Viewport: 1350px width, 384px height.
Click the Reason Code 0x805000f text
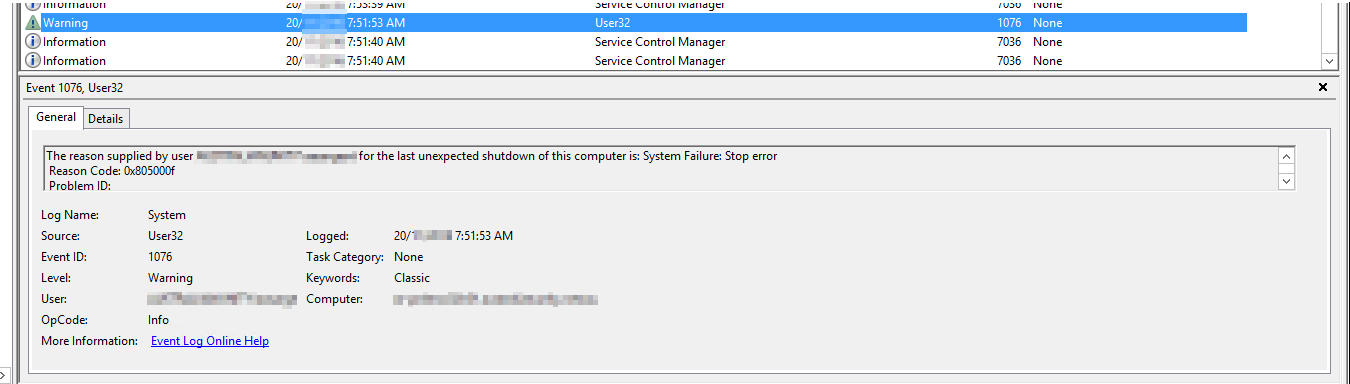111,171
